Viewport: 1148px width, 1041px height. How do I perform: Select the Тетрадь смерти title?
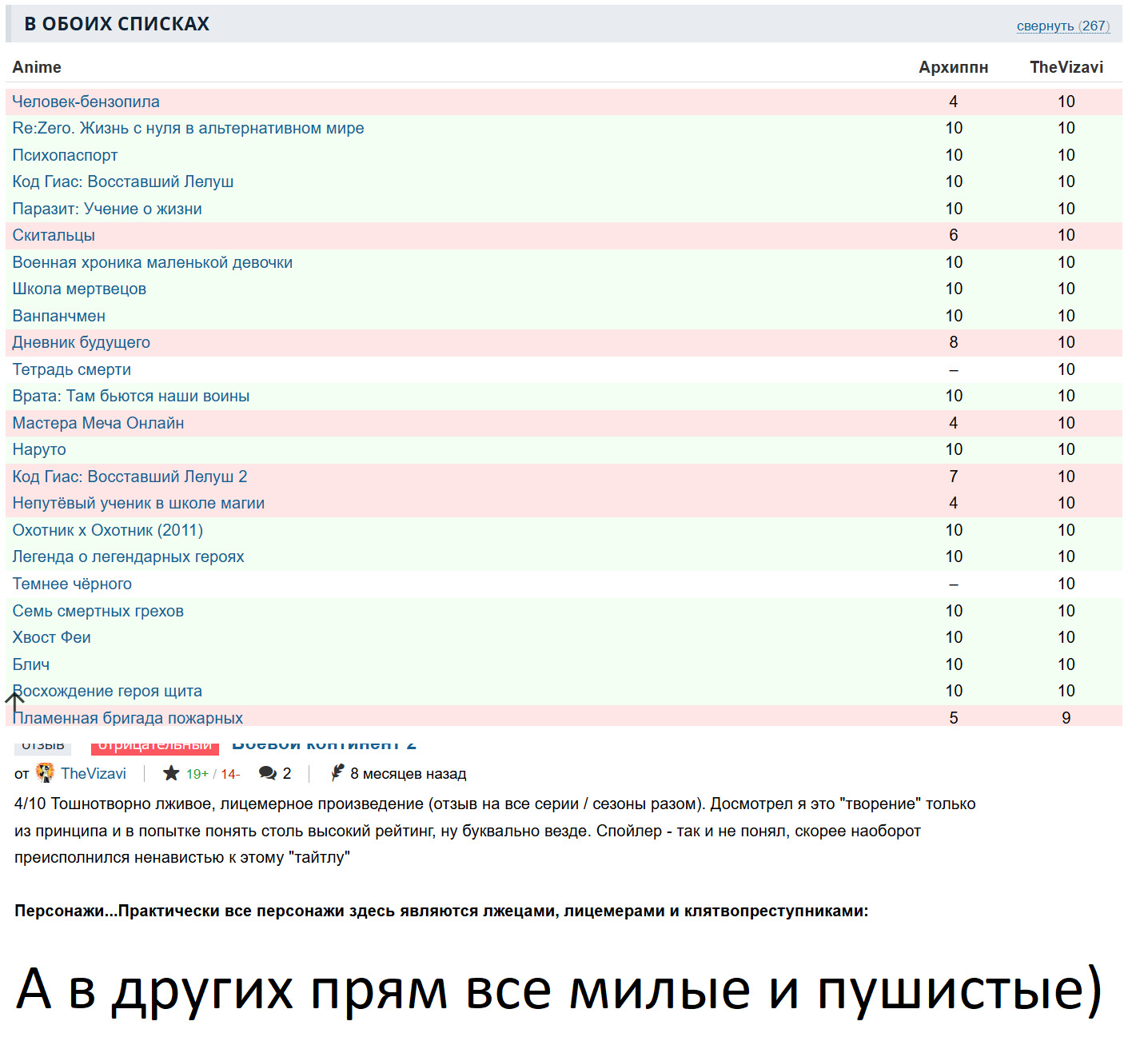[x=71, y=369]
